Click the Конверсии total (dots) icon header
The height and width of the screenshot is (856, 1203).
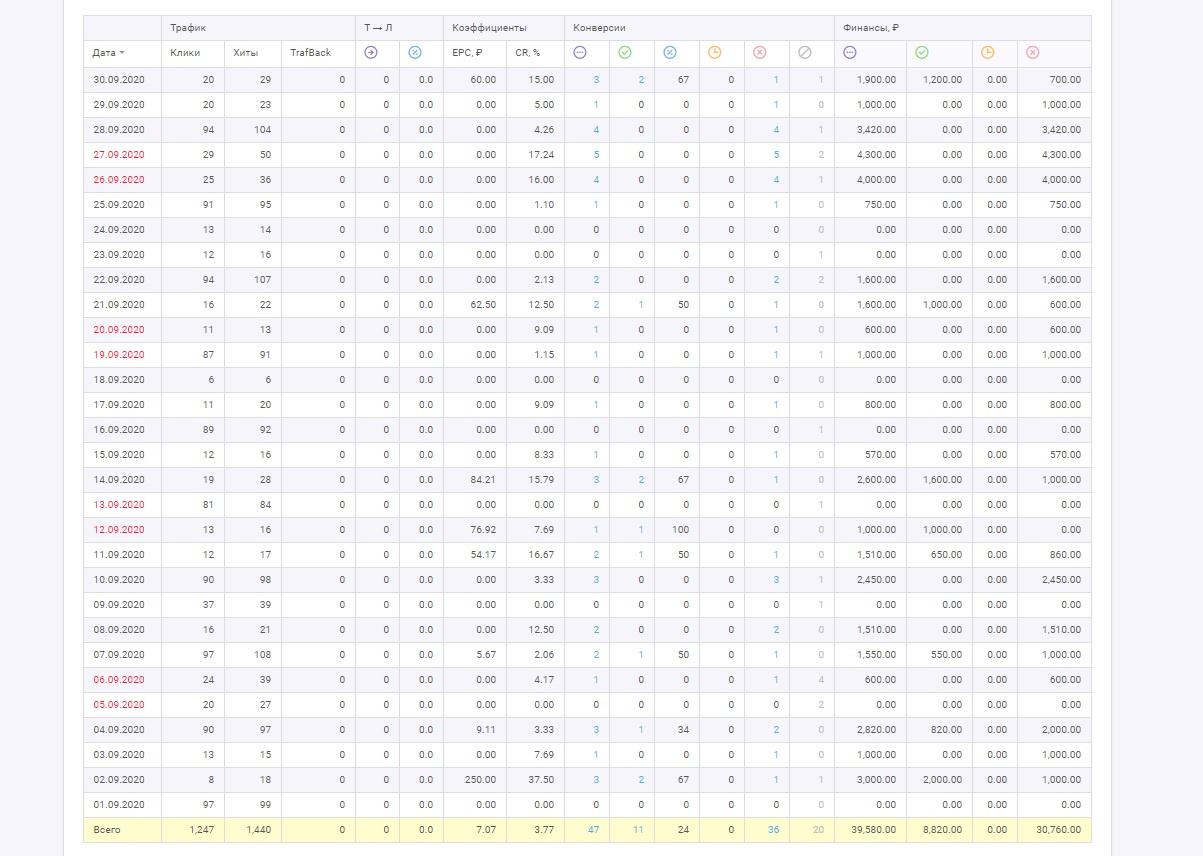click(580, 52)
